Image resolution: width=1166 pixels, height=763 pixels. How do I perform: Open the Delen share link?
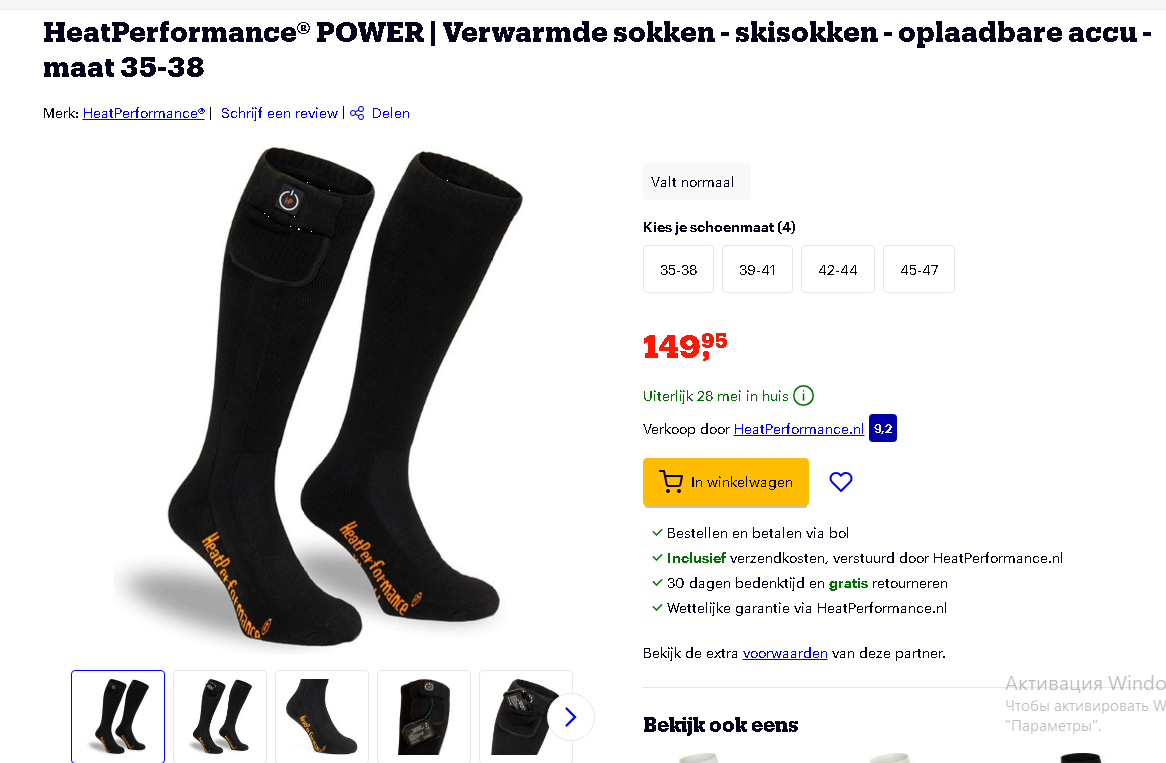tap(390, 113)
